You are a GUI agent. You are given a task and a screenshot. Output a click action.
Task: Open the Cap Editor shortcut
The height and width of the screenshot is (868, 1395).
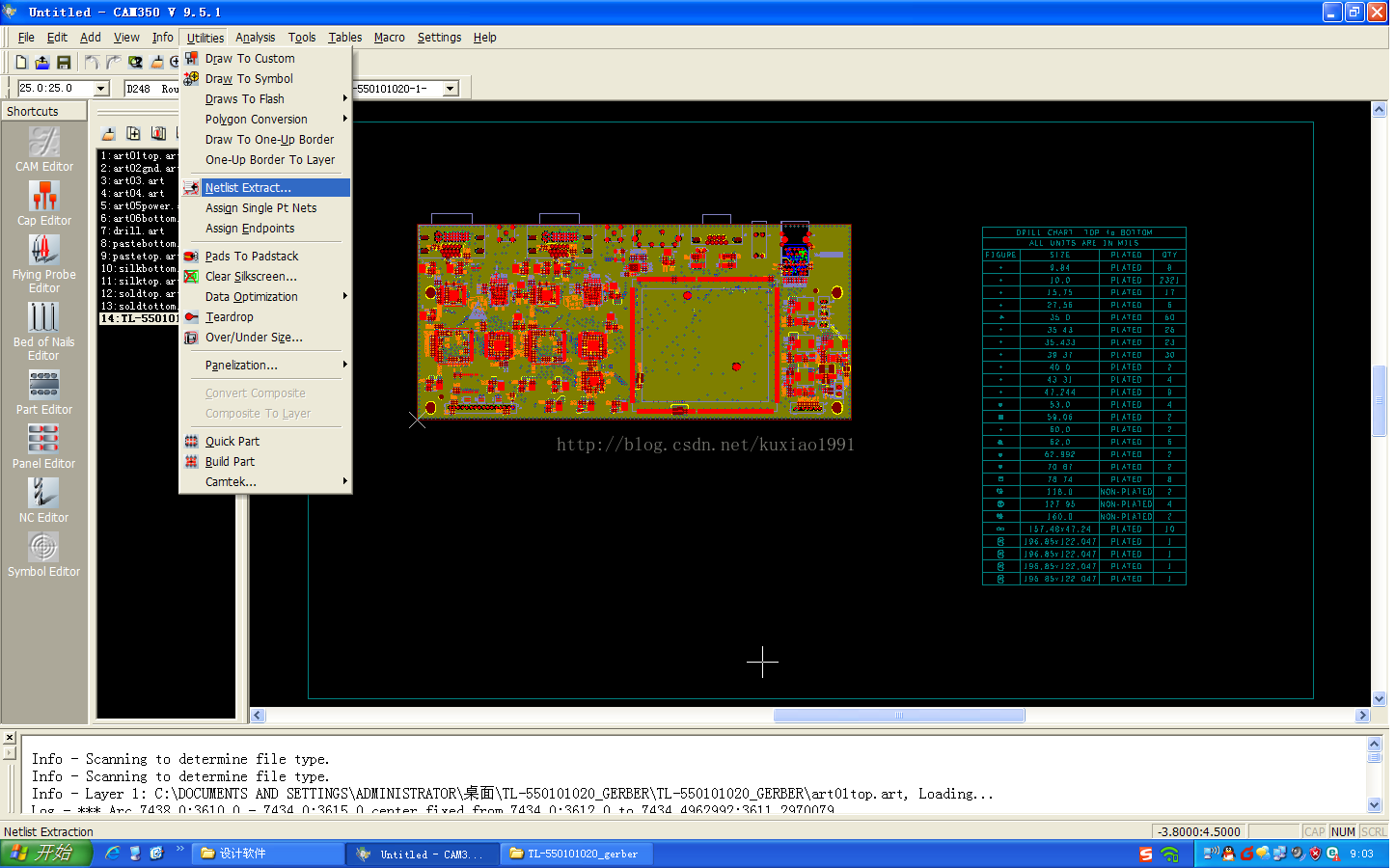[x=43, y=198]
